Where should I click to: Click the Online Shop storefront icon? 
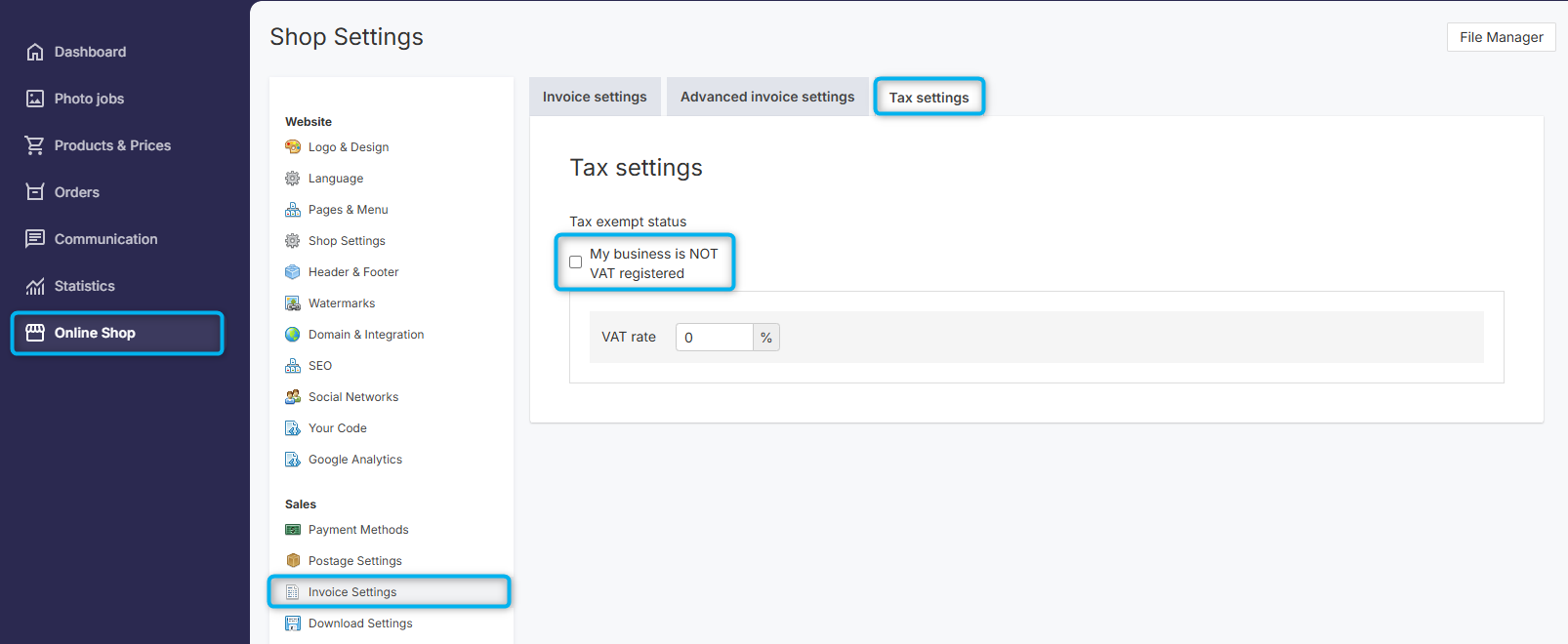(35, 333)
